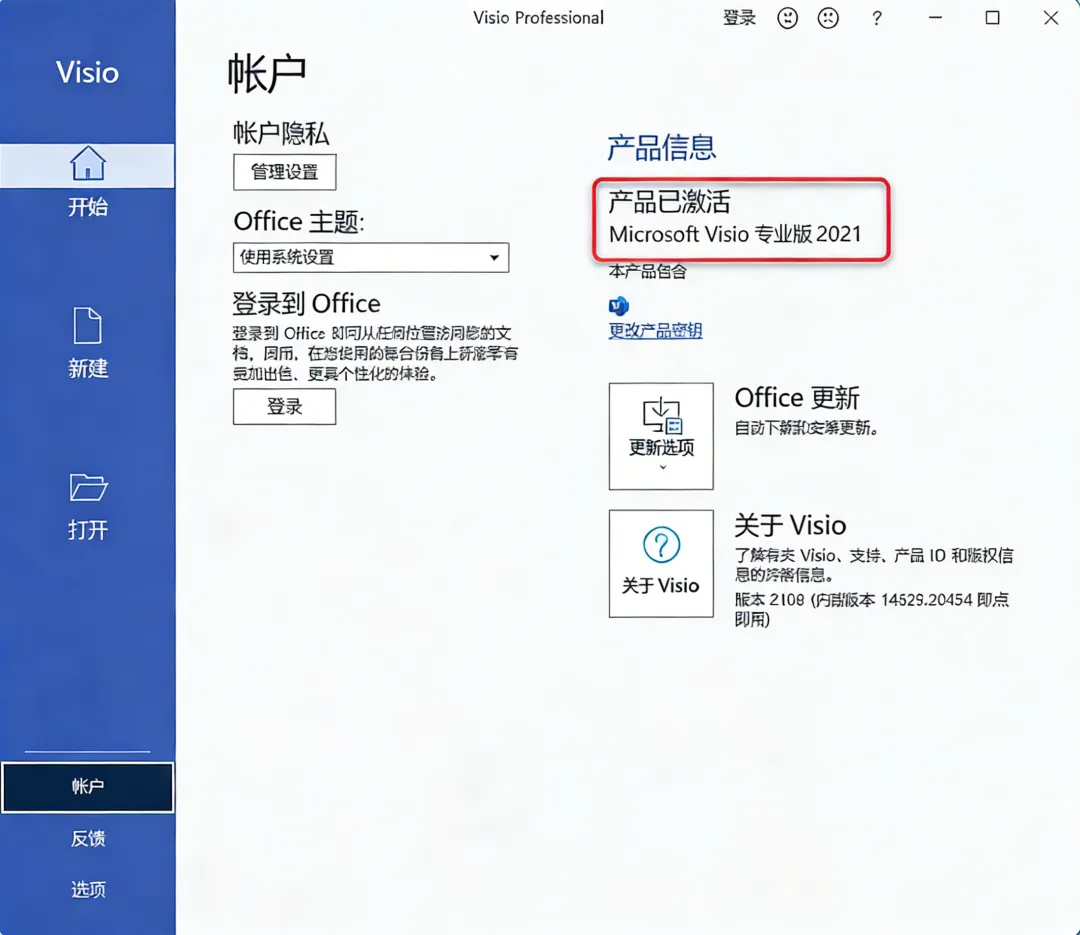This screenshot has width=1080, height=935.
Task: Click the 产品已激活 text
Action: (x=669, y=202)
